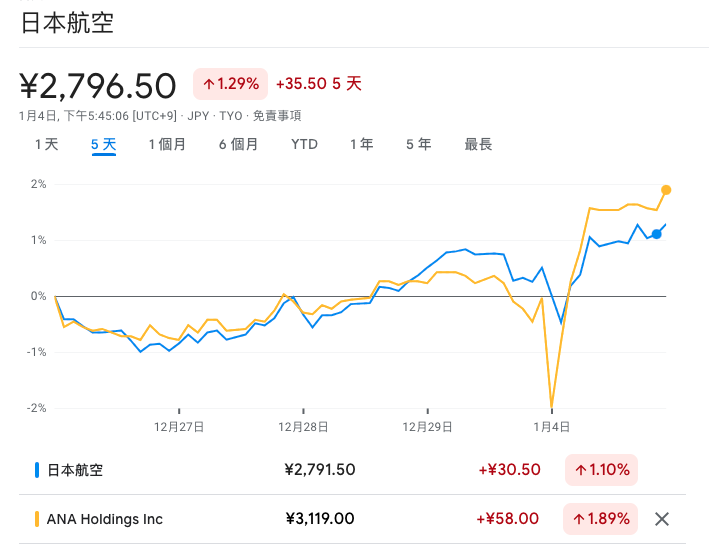This screenshot has height=552, width=709.
Task: Switch to the 6個月 range tab
Action: tap(238, 145)
